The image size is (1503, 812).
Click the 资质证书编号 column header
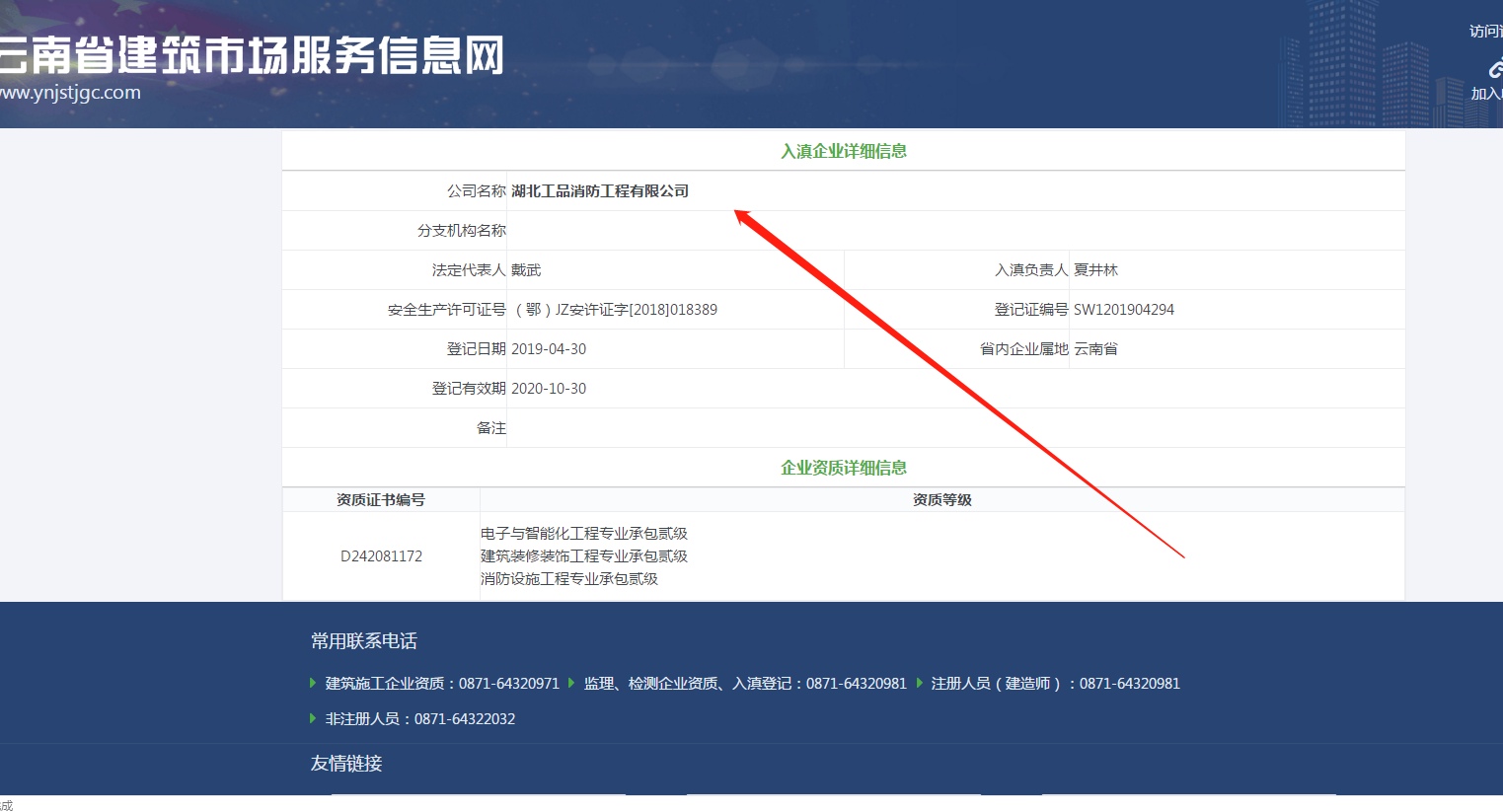pyautogui.click(x=381, y=500)
